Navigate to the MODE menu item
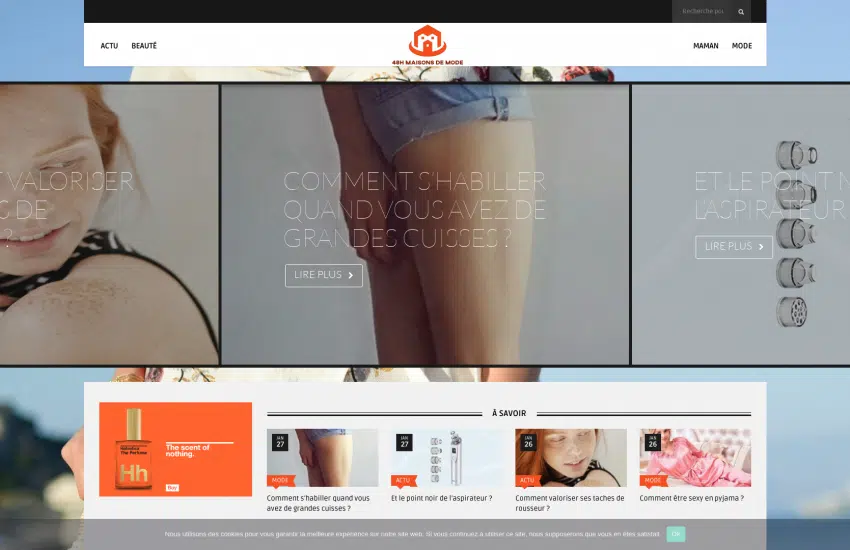Screen dimensions: 850x550 click(742, 46)
